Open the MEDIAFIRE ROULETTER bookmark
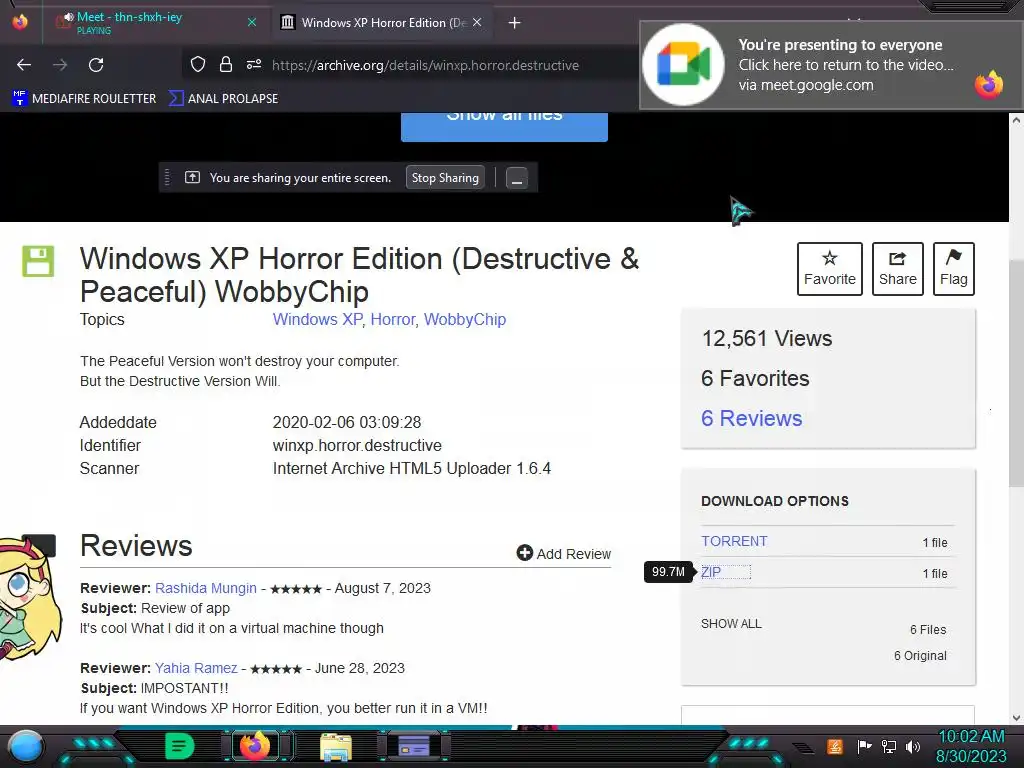1024x768 pixels. (84, 99)
